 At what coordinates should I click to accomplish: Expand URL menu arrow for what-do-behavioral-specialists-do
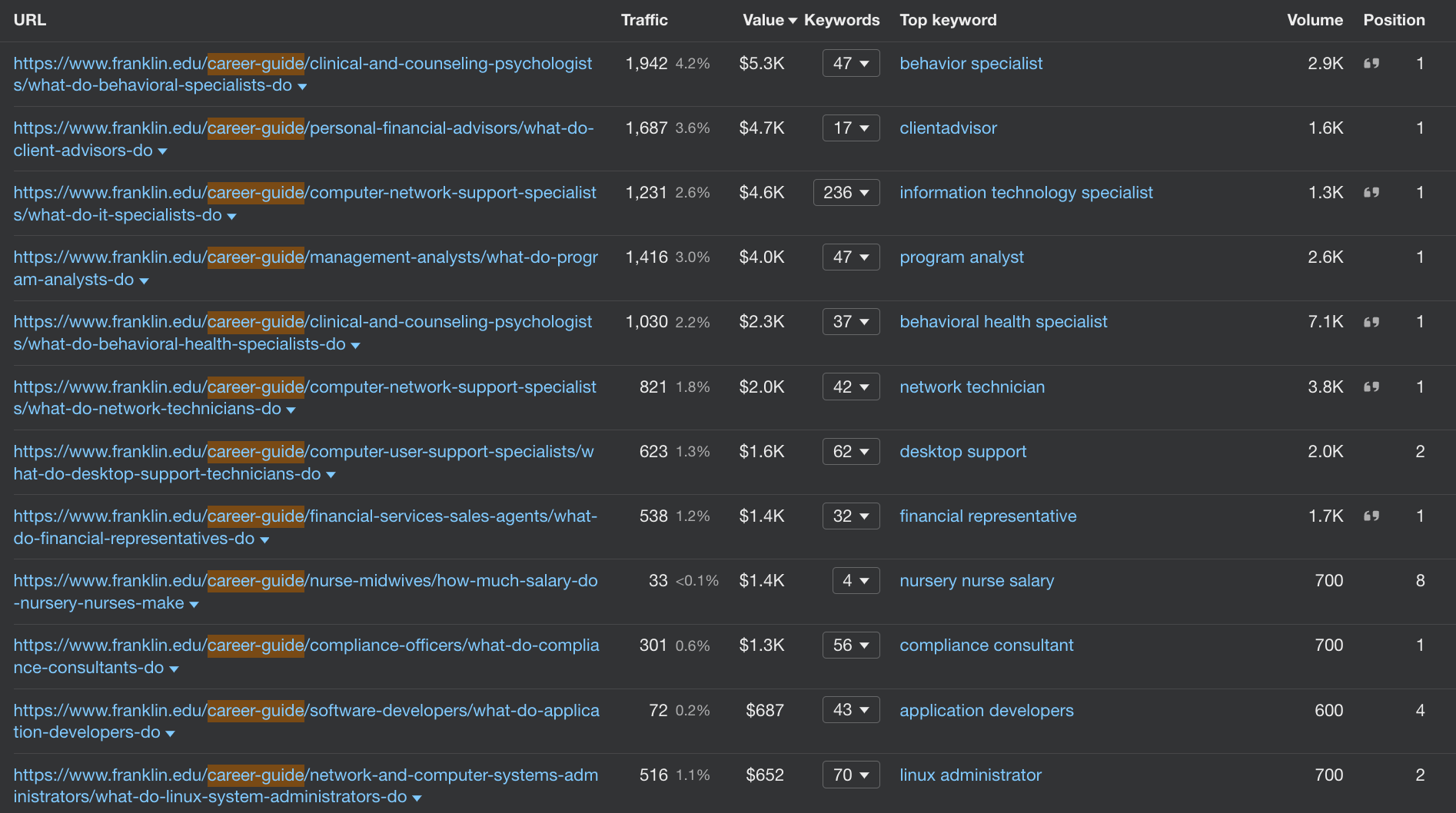(302, 87)
